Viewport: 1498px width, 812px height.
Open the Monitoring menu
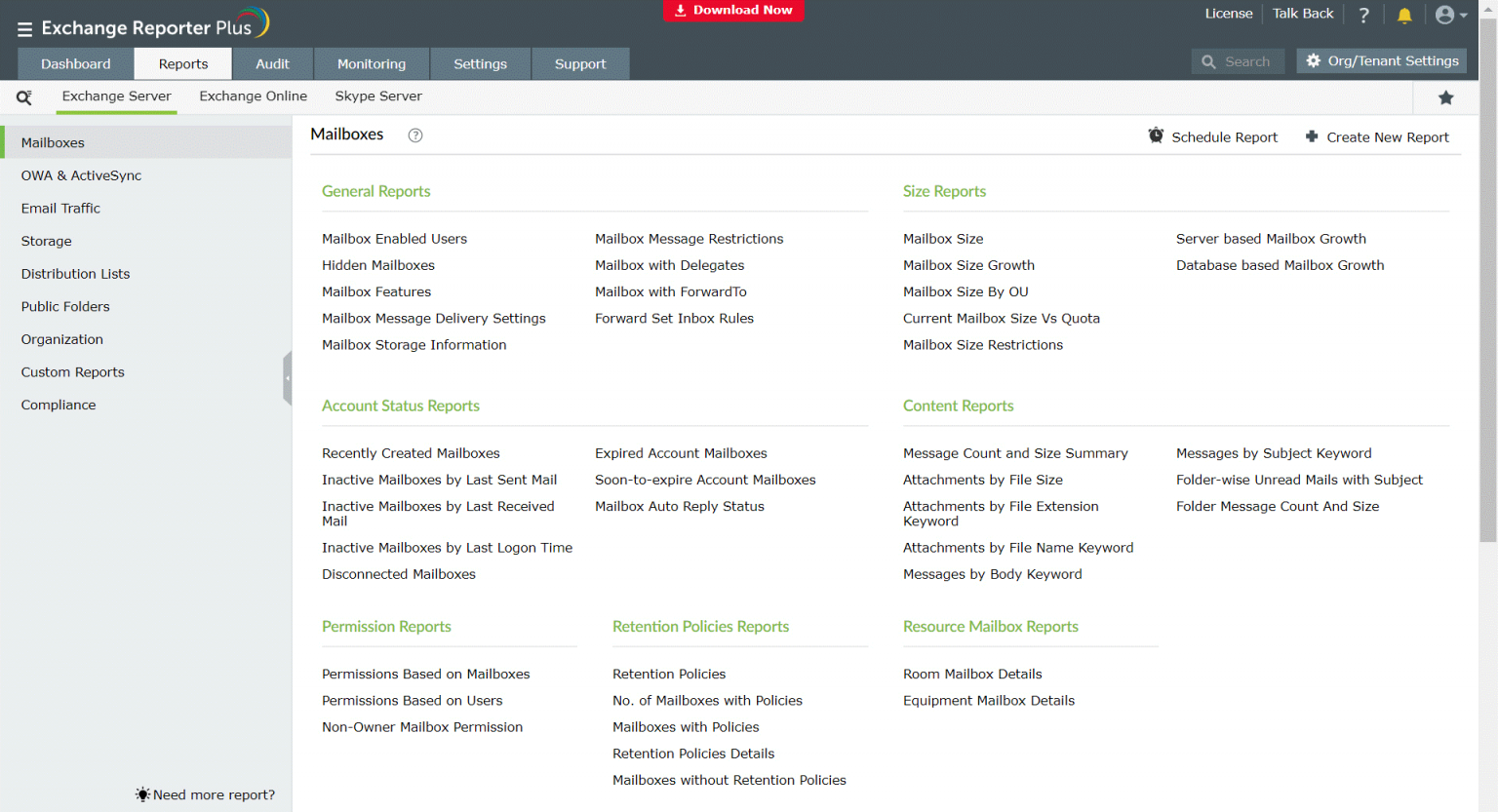coord(372,62)
